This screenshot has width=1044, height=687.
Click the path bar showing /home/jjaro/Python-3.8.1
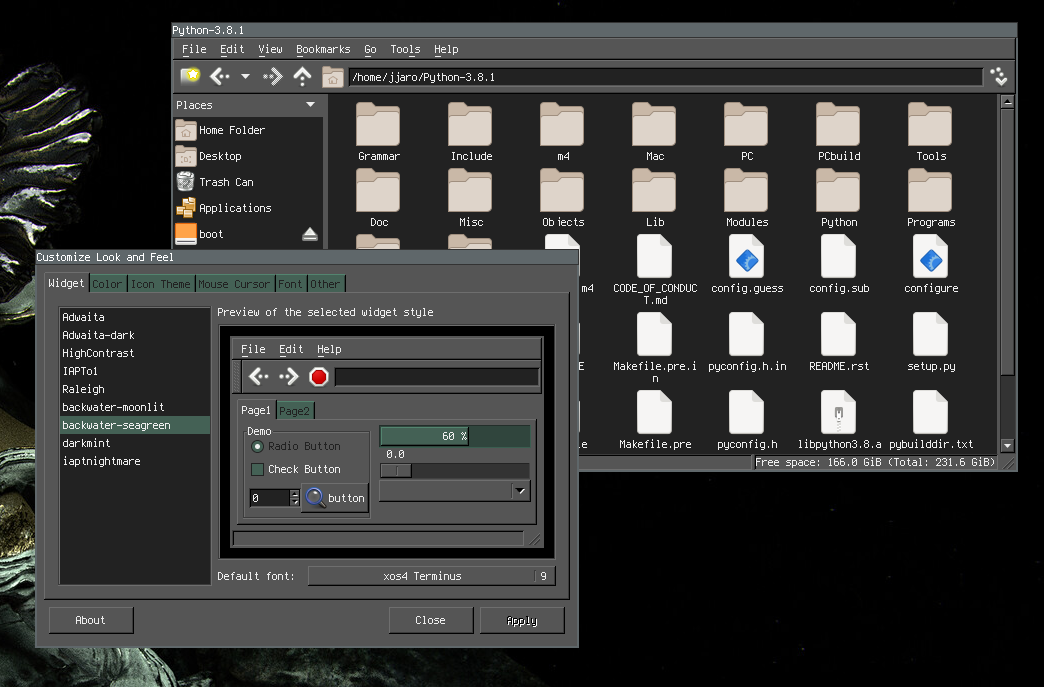(666, 77)
